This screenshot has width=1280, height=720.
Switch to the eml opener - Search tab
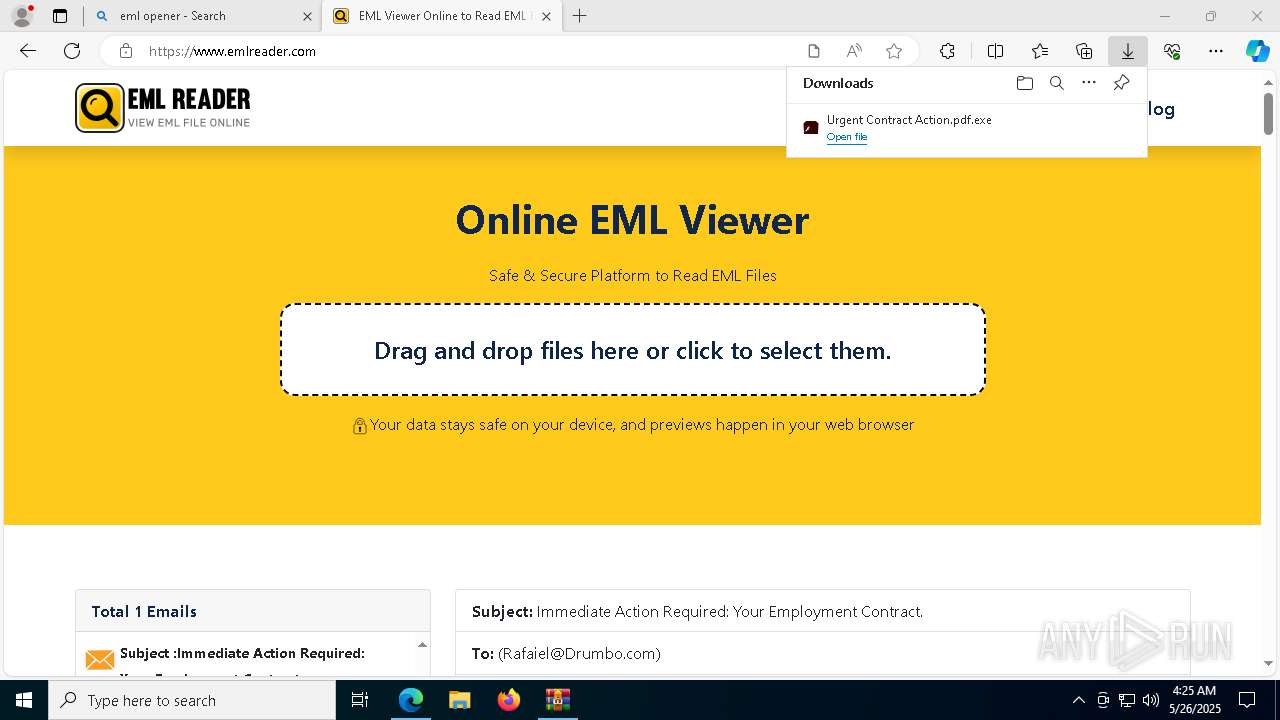(204, 16)
